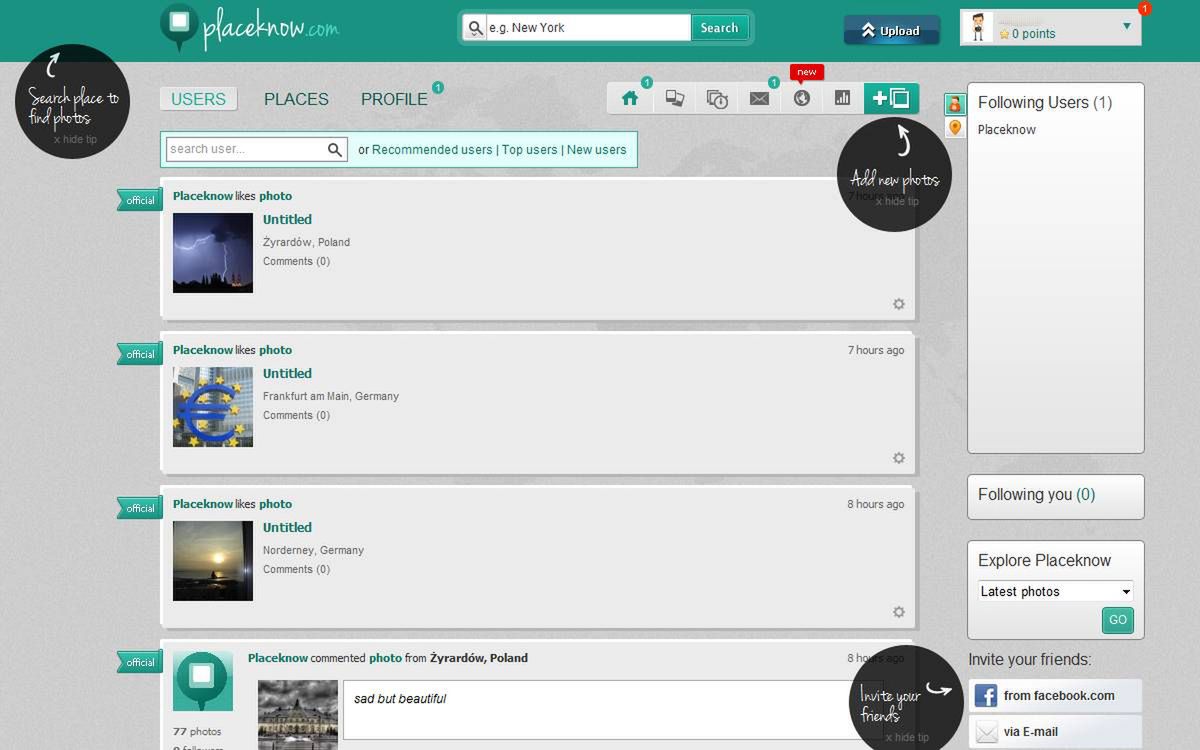Click the magnifier icon in place search
Image resolution: width=1200 pixels, height=750 pixels.
click(475, 28)
